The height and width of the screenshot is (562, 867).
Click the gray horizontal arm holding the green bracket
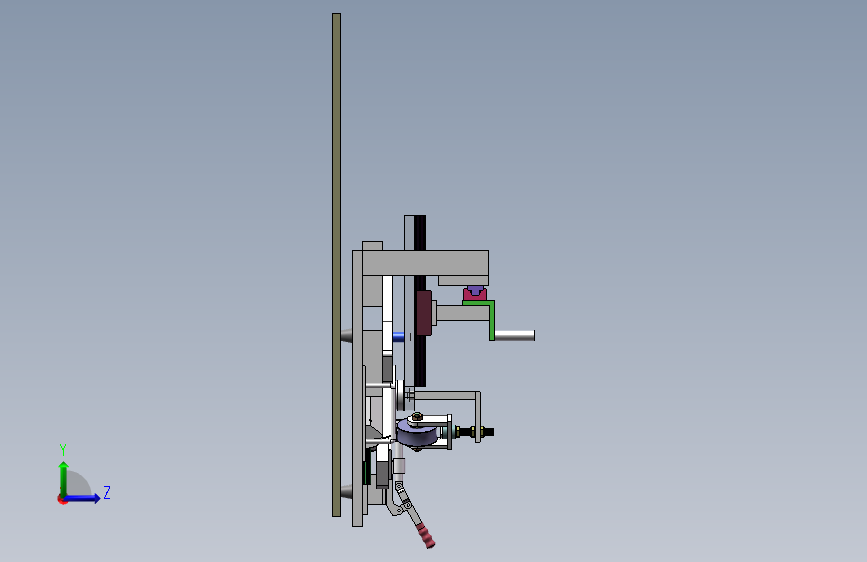(x=462, y=314)
